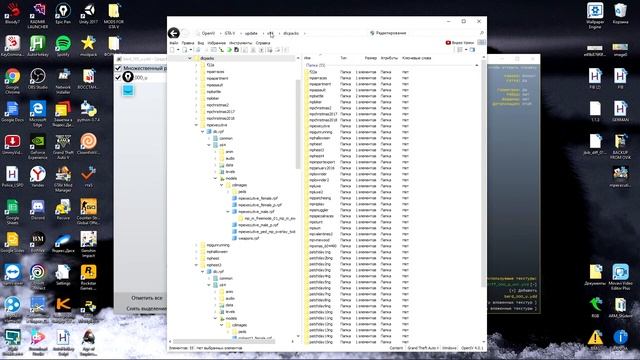Open the Epic Pen desktop shortcut
This screenshot has width=640, height=360.
[63, 13]
